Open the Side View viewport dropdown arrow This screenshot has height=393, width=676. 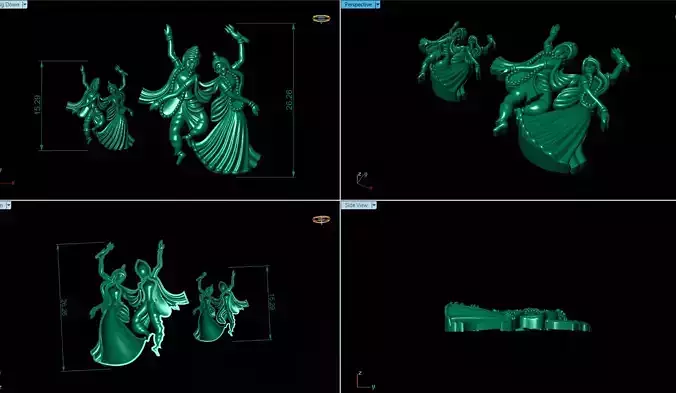373,206
